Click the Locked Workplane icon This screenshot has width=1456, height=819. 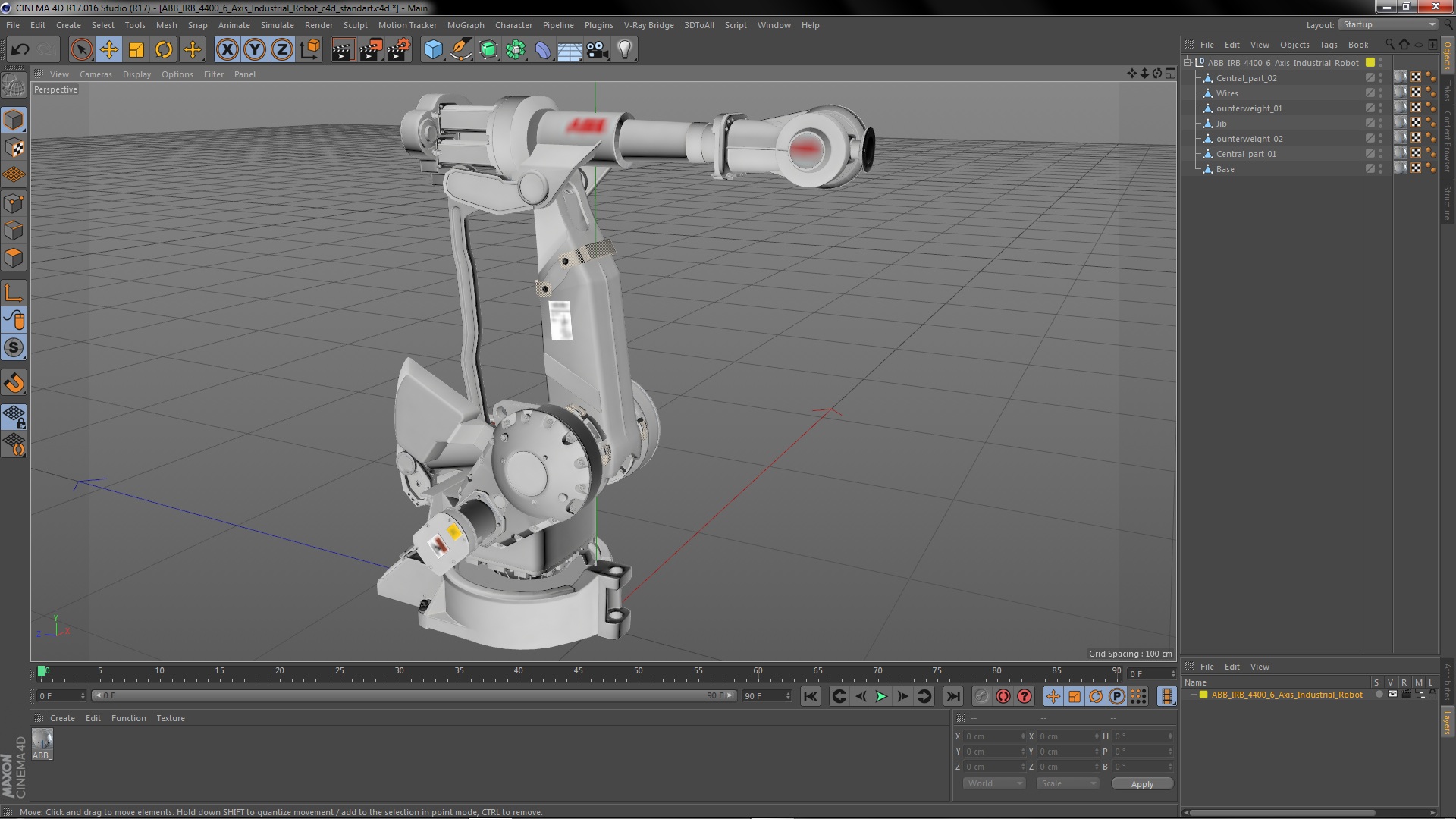tap(14, 416)
